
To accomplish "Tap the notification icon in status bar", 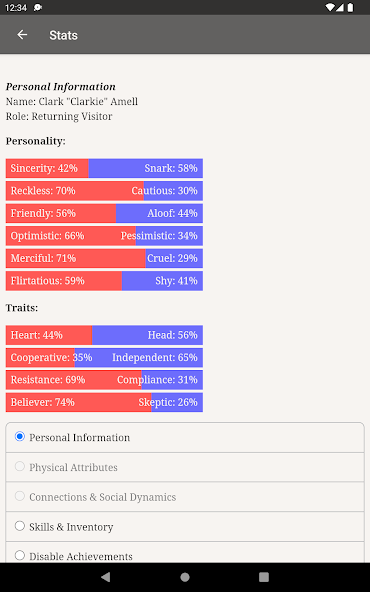I will pyautogui.click(x=38, y=8).
